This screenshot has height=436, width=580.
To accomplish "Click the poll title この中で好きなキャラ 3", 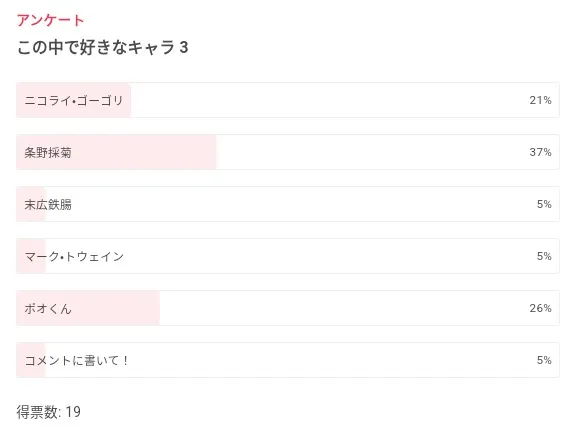I will point(102,47).
